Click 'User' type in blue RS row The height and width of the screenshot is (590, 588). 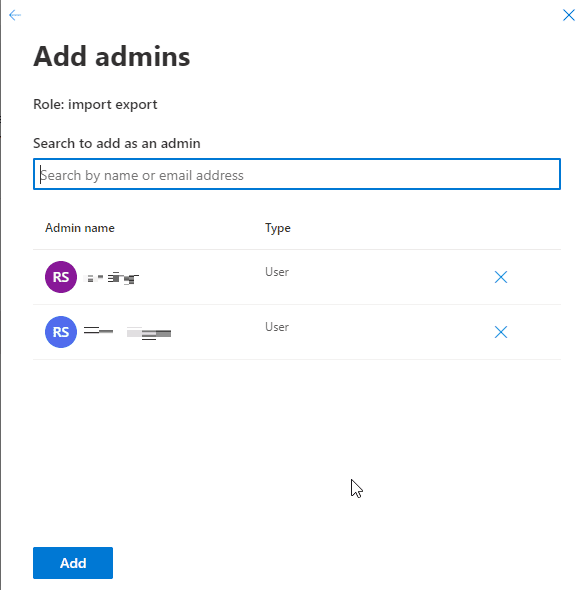coord(277,327)
